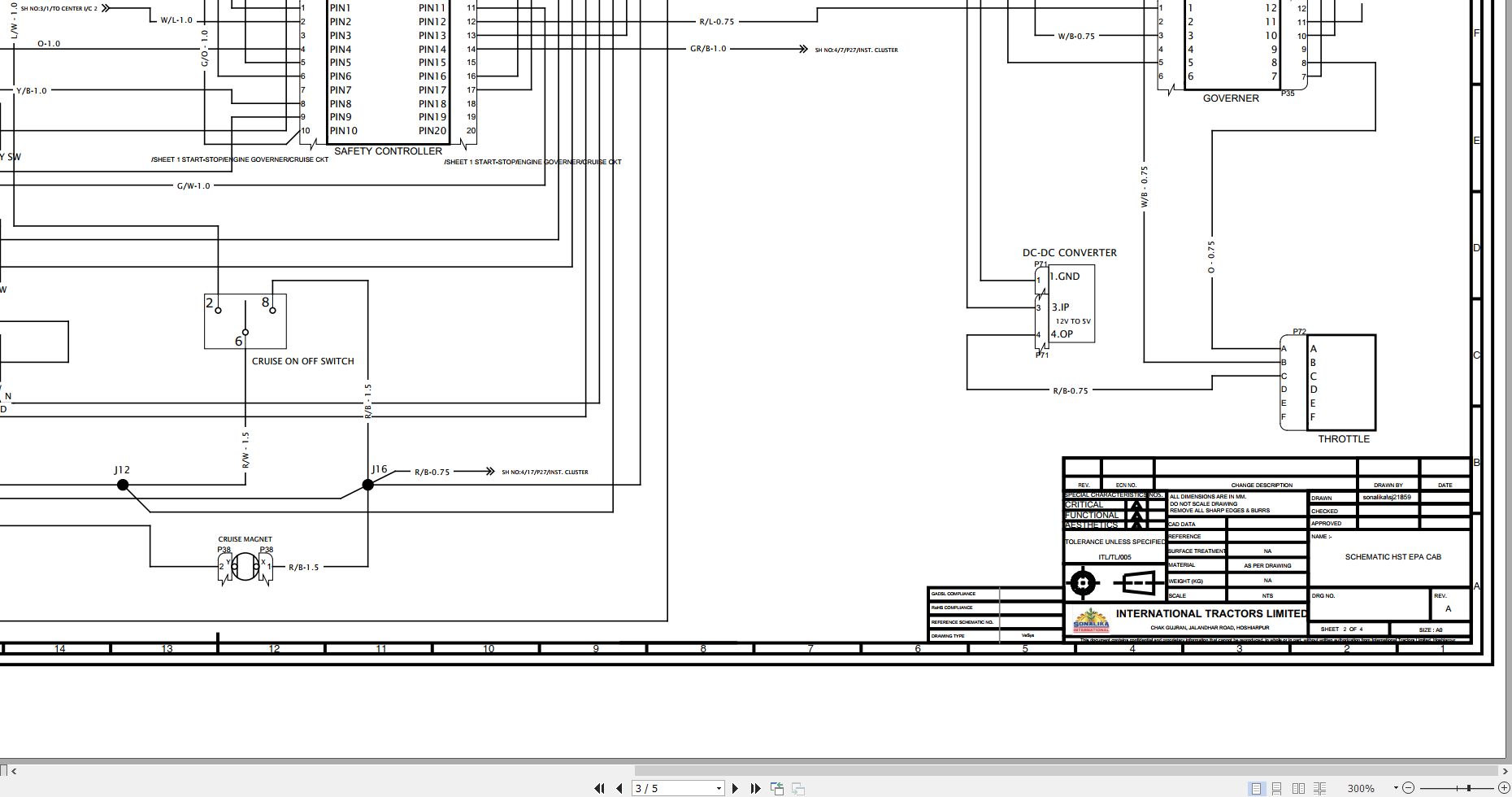The width and height of the screenshot is (1512, 797).
Task: Click the greyed-out next view icon
Action: click(797, 788)
